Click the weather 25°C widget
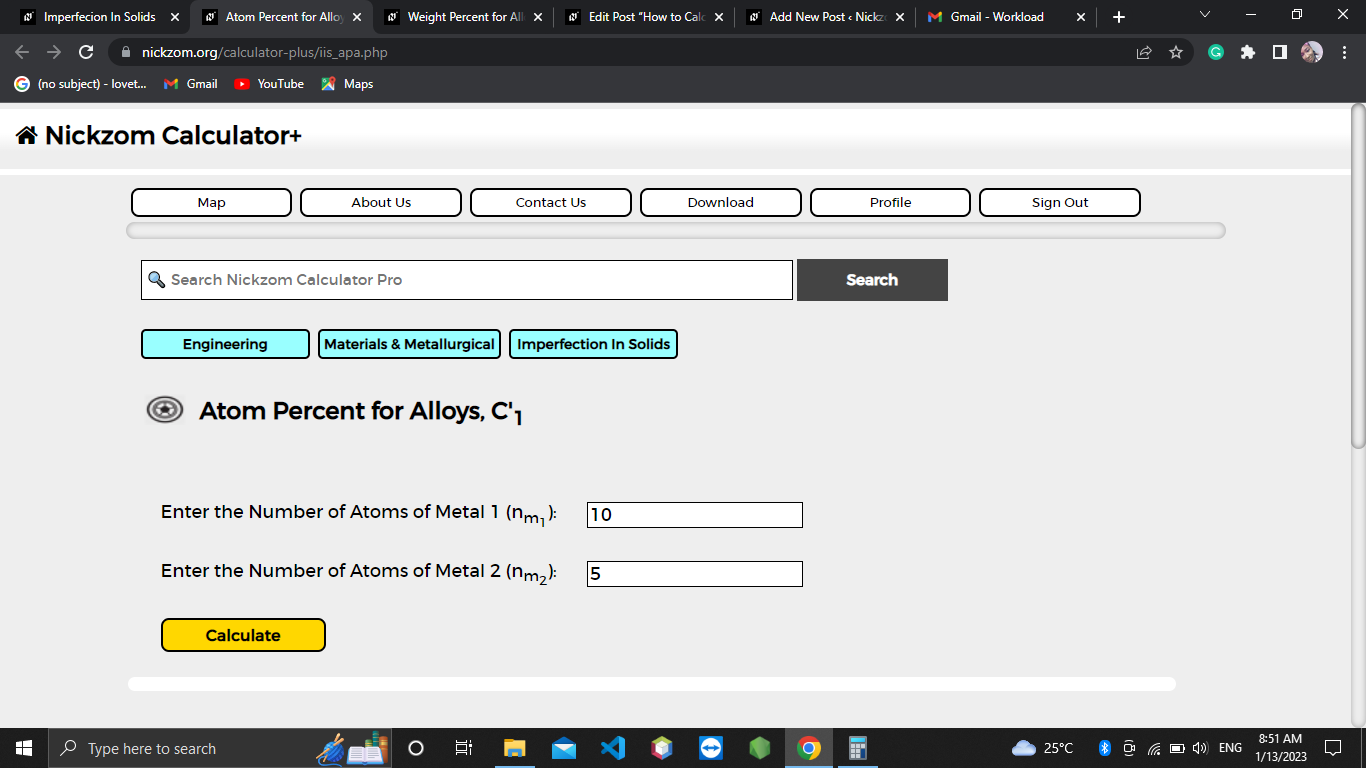1366x768 pixels. pos(1043,748)
